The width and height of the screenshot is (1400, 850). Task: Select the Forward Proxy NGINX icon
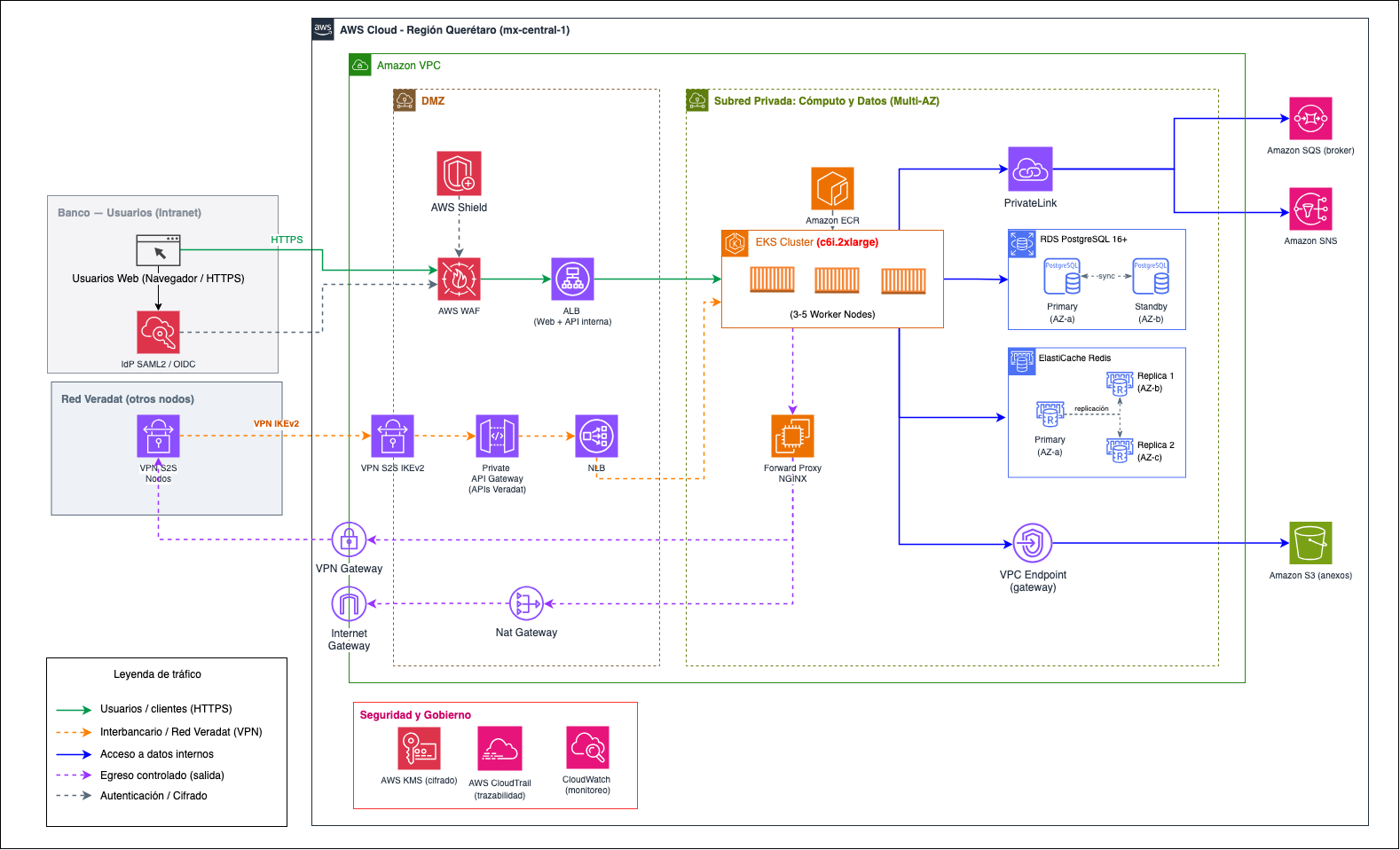click(x=792, y=437)
